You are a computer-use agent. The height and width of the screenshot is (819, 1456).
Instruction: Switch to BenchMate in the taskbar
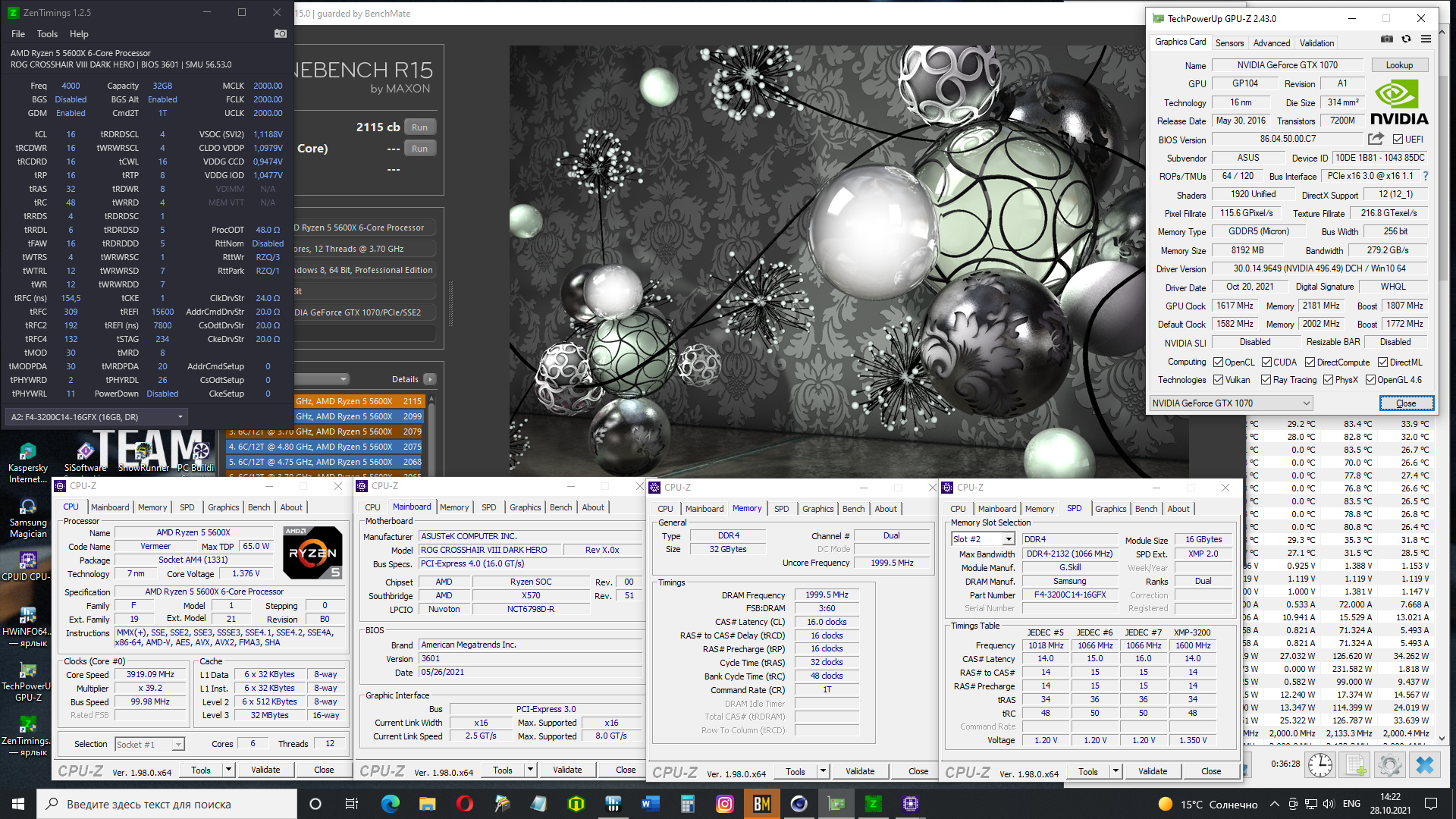(762, 804)
